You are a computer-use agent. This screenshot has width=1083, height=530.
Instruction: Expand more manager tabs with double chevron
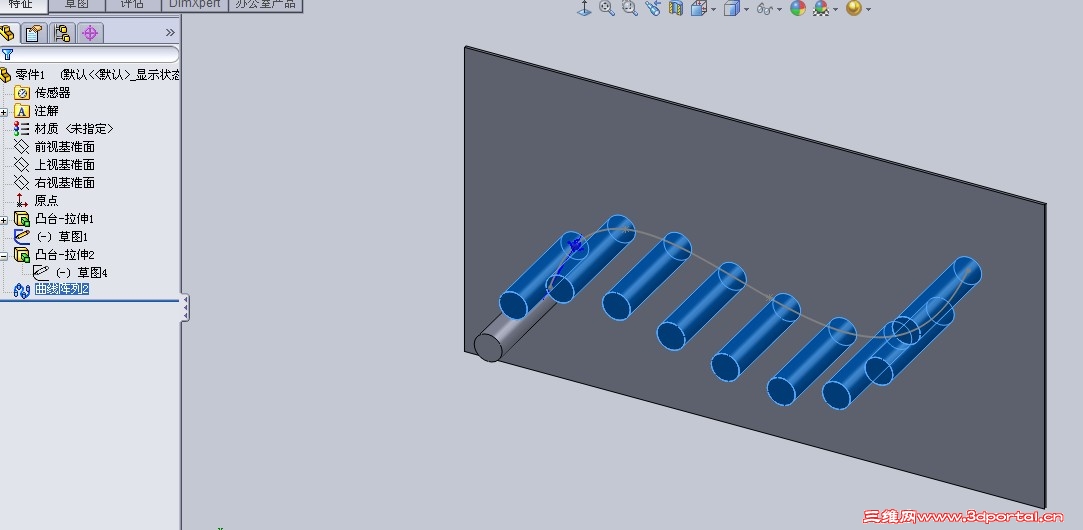(171, 32)
